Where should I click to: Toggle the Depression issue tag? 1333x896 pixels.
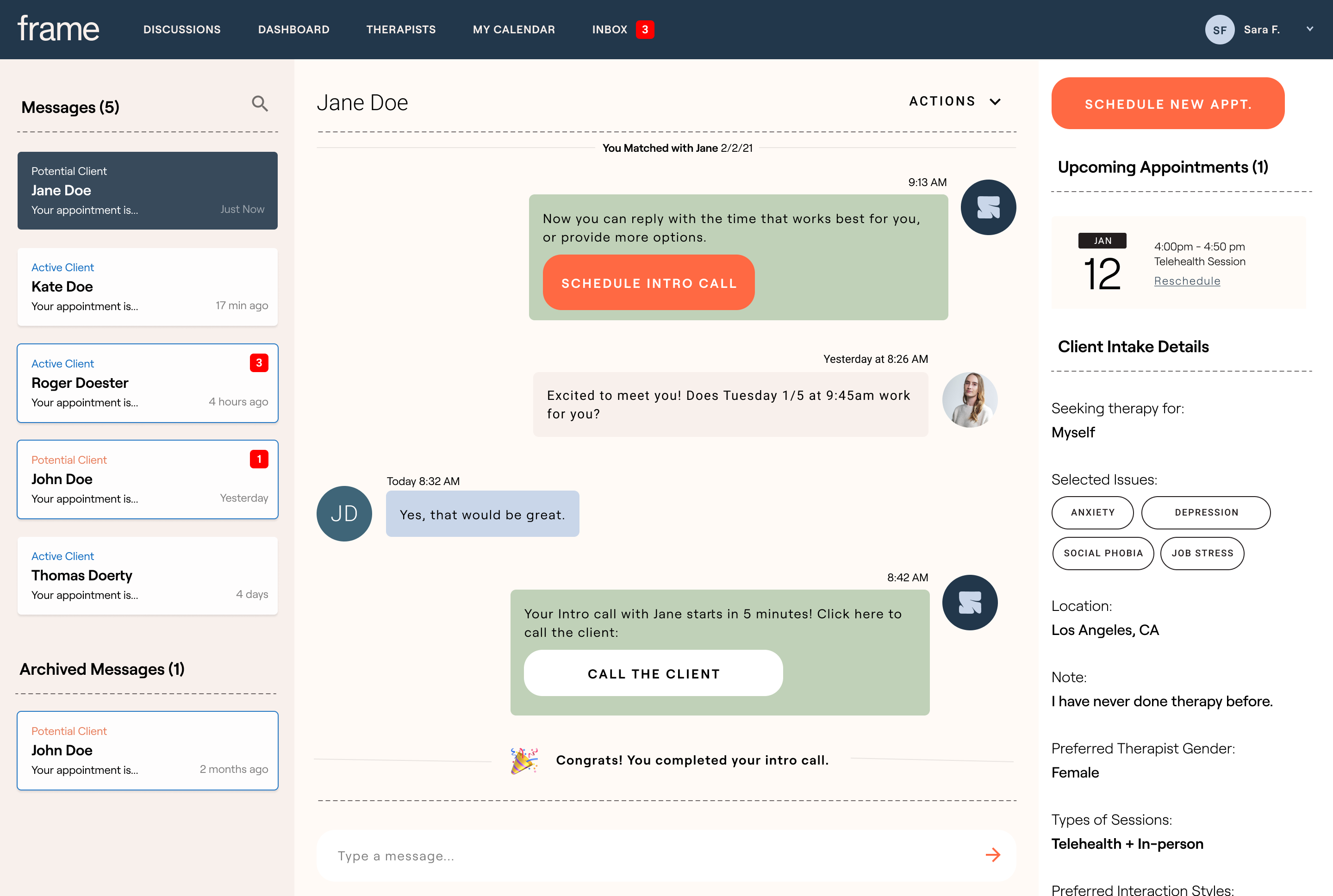click(x=1206, y=513)
